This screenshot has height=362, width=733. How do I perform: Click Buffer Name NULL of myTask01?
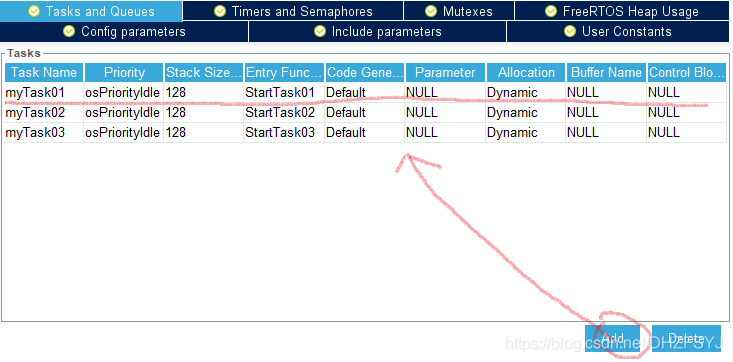[606, 93]
